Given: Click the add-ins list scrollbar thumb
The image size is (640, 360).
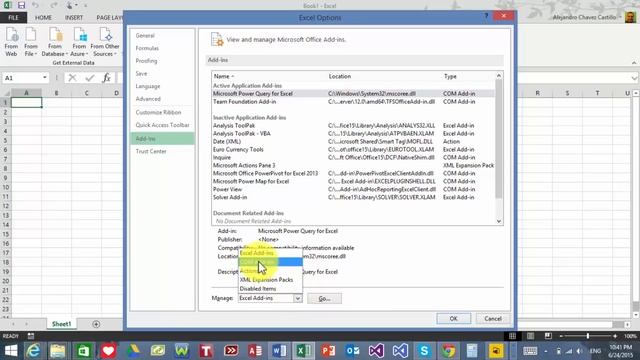Looking at the screenshot, I should coord(498,139).
